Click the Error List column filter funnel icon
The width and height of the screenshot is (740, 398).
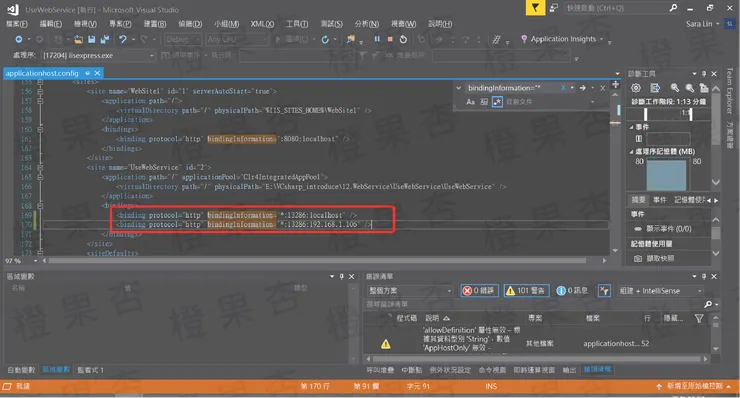pos(699,319)
